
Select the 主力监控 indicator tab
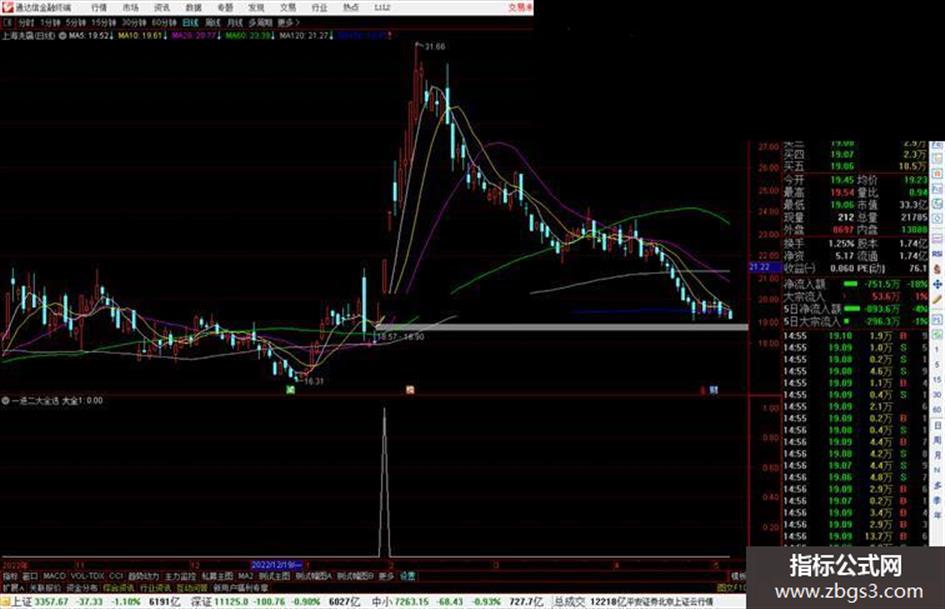[x=181, y=576]
